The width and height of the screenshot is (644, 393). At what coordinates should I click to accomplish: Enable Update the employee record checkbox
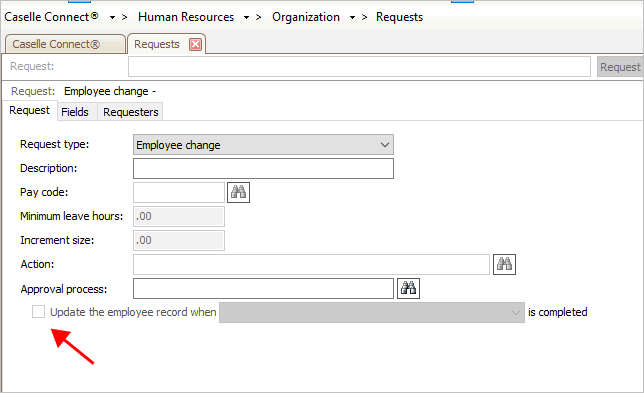38,312
